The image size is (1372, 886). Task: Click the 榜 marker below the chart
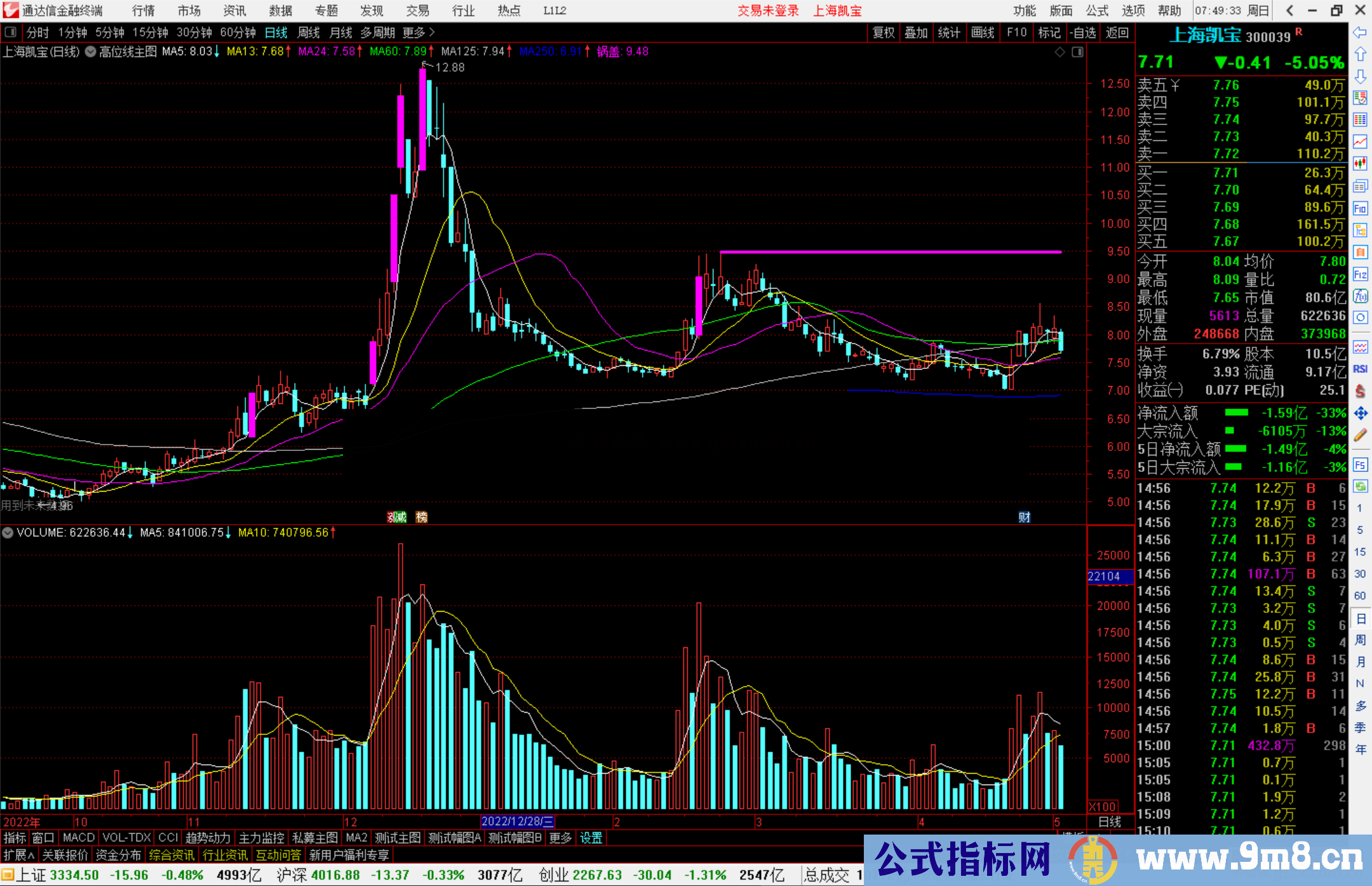[422, 517]
